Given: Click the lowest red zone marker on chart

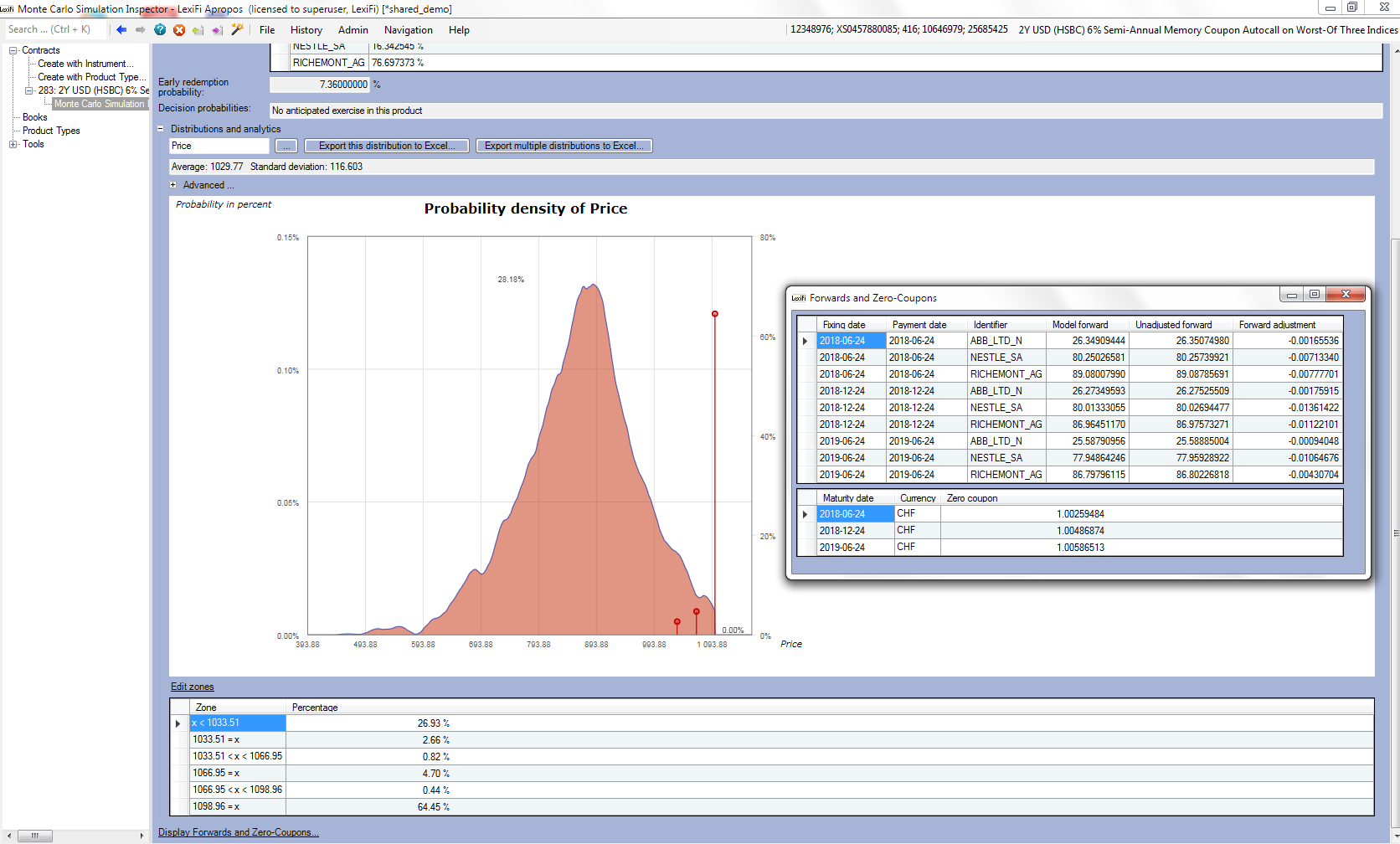Looking at the screenshot, I should click(x=677, y=622).
